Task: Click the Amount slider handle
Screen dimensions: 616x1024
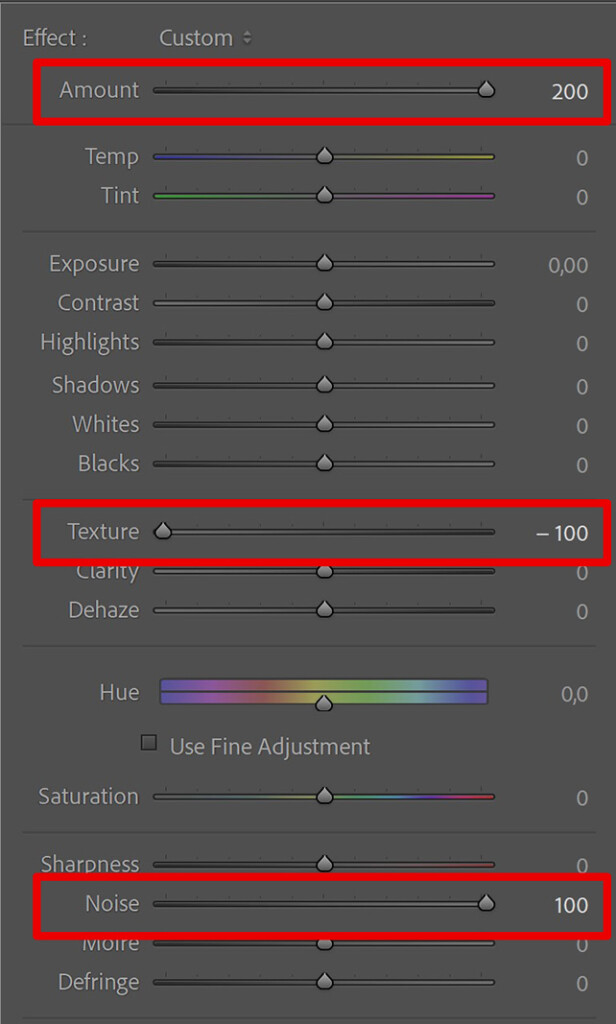Action: tap(486, 89)
